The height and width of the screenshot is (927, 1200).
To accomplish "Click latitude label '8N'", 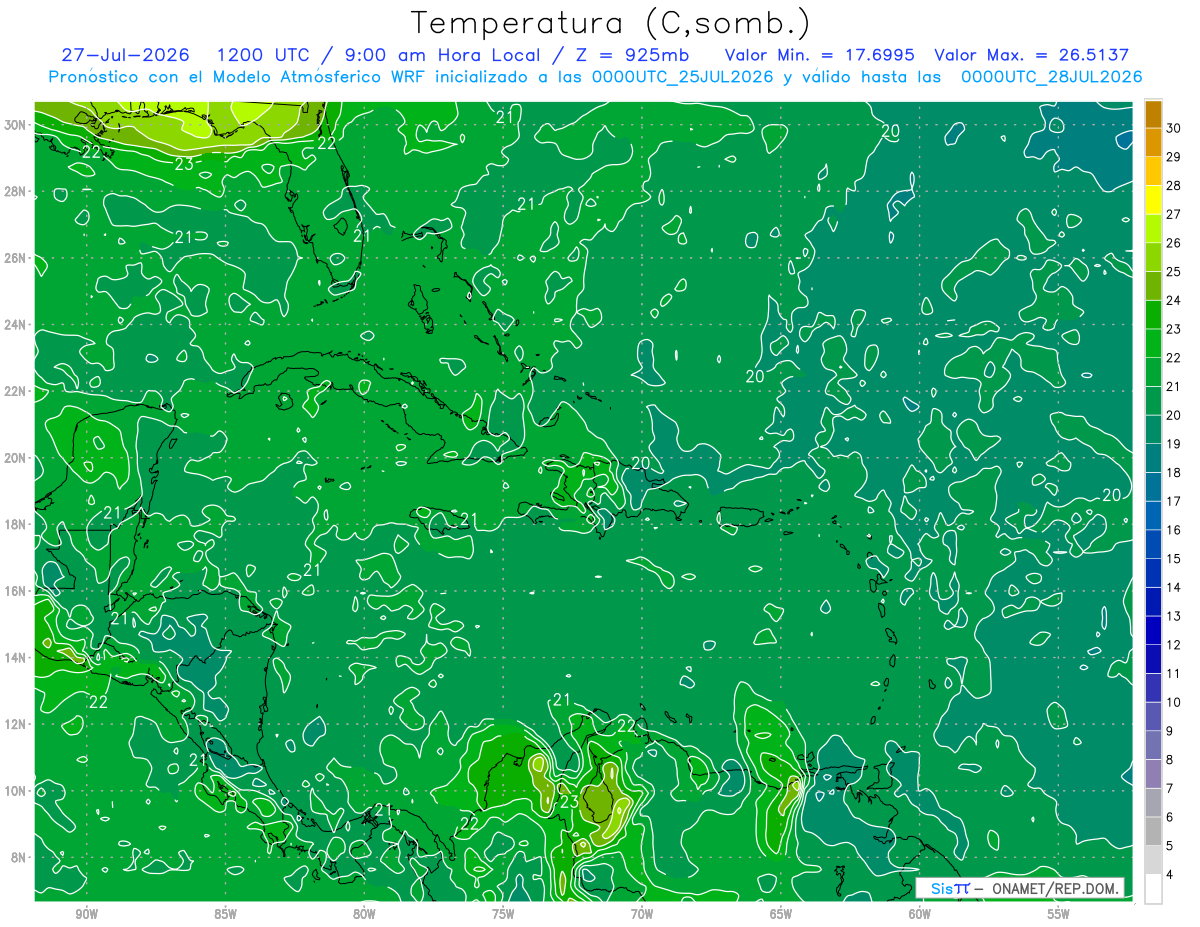I will click(19, 858).
